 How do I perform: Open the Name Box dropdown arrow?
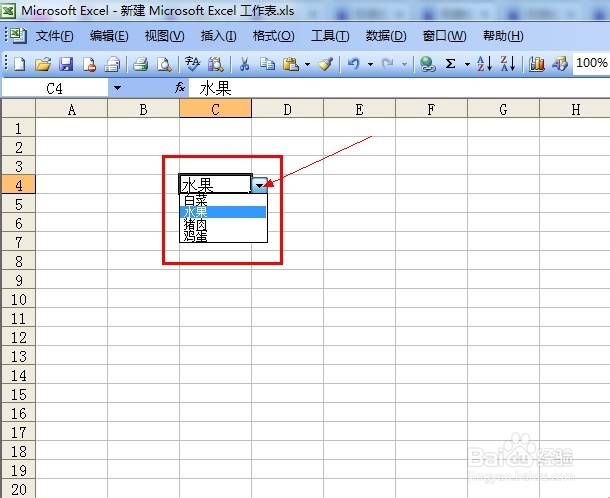point(117,88)
